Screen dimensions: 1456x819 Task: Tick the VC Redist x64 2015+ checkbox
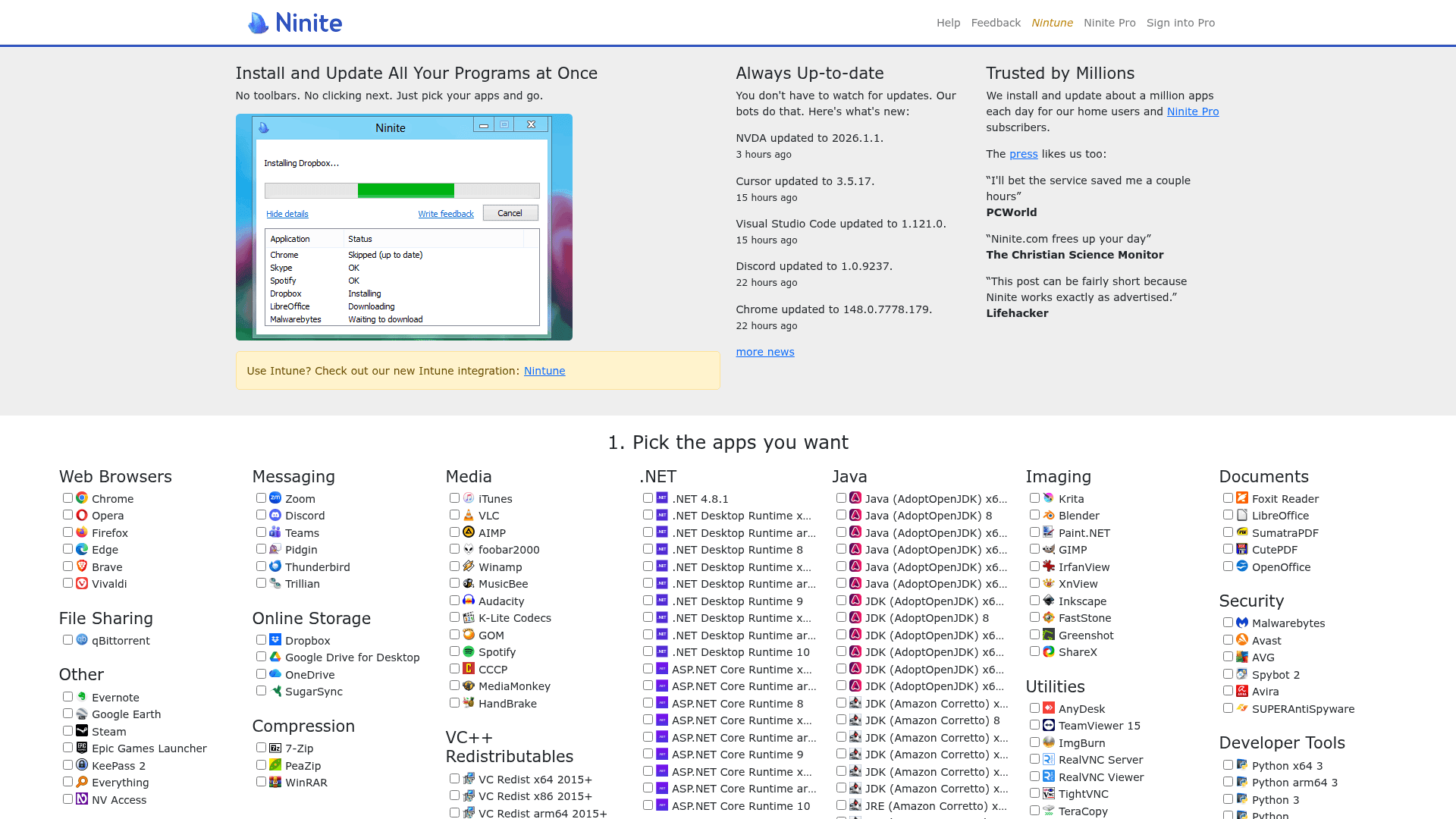[454, 779]
